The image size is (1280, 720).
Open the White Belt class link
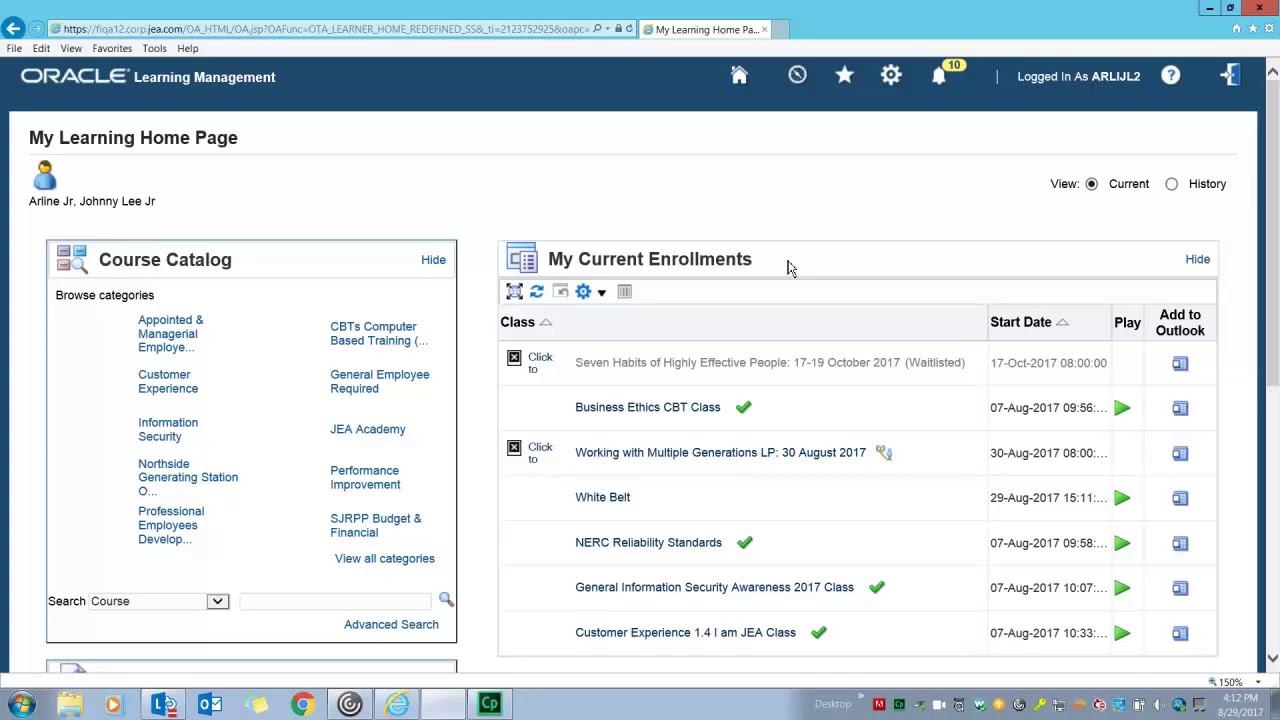[602, 497]
